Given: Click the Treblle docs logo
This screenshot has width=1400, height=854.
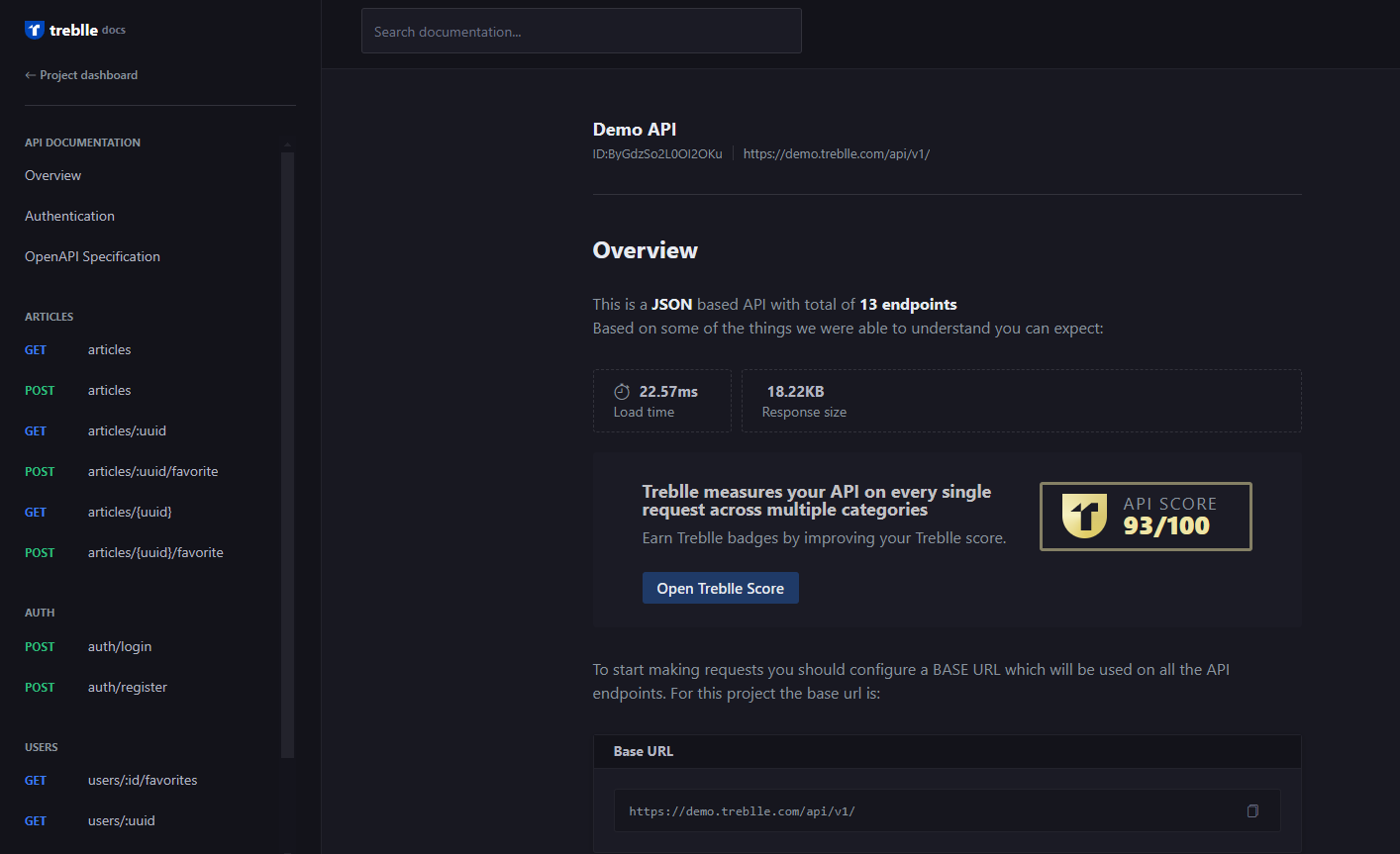Looking at the screenshot, I should [75, 30].
